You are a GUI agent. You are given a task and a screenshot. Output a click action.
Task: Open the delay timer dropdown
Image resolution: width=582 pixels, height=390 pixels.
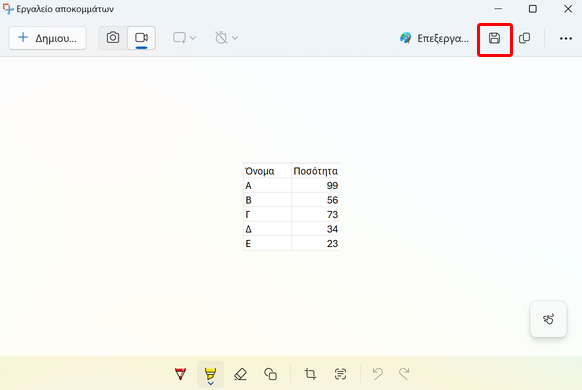(x=226, y=38)
